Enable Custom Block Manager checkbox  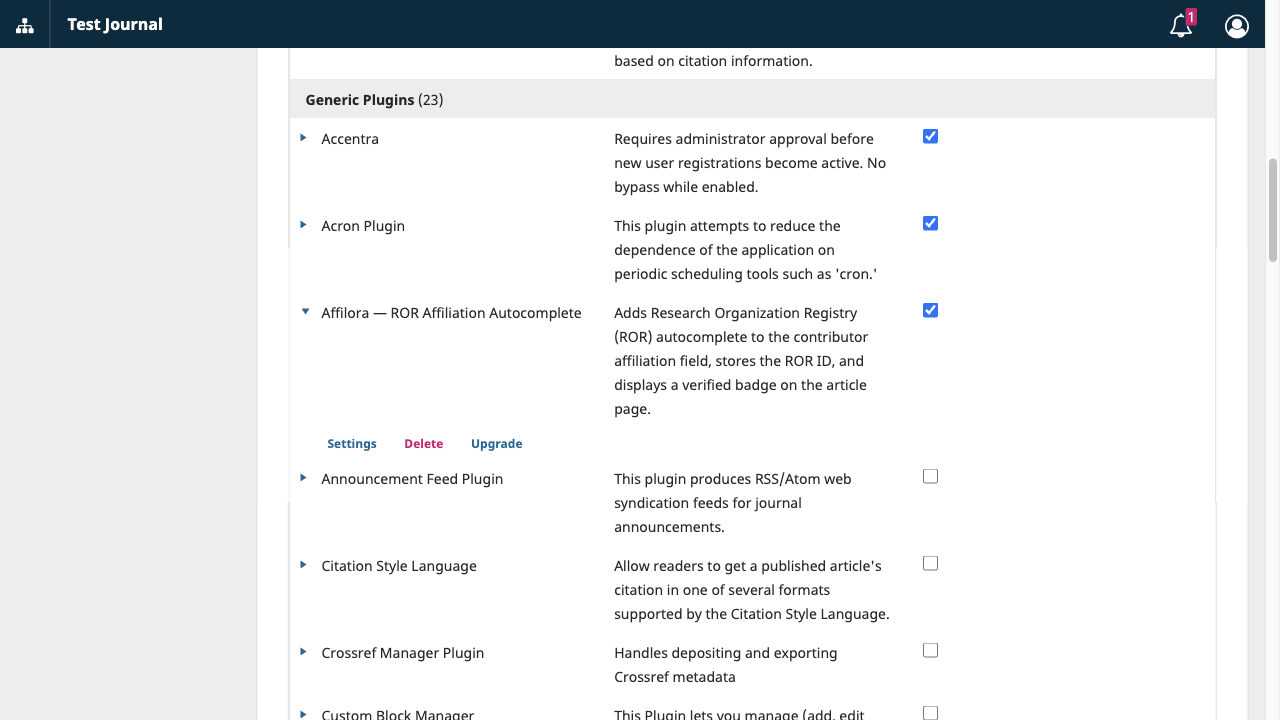[x=930, y=713]
